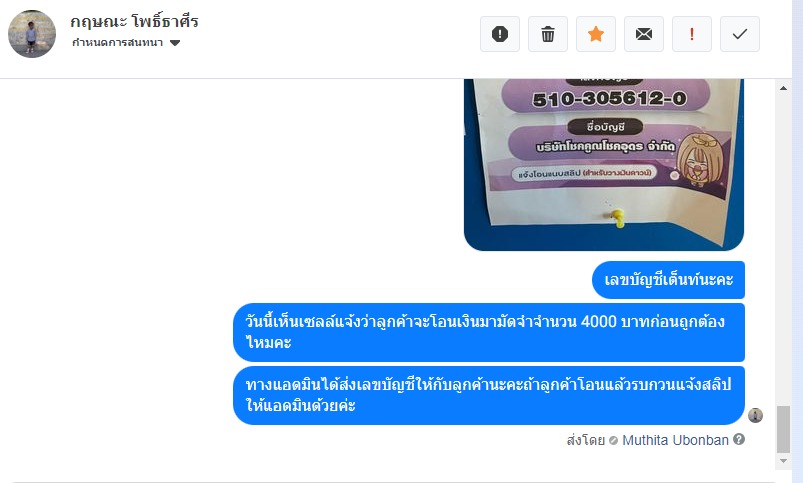Click help question mark beside Muthita Ubonban
The height and width of the screenshot is (483, 803).
738,439
